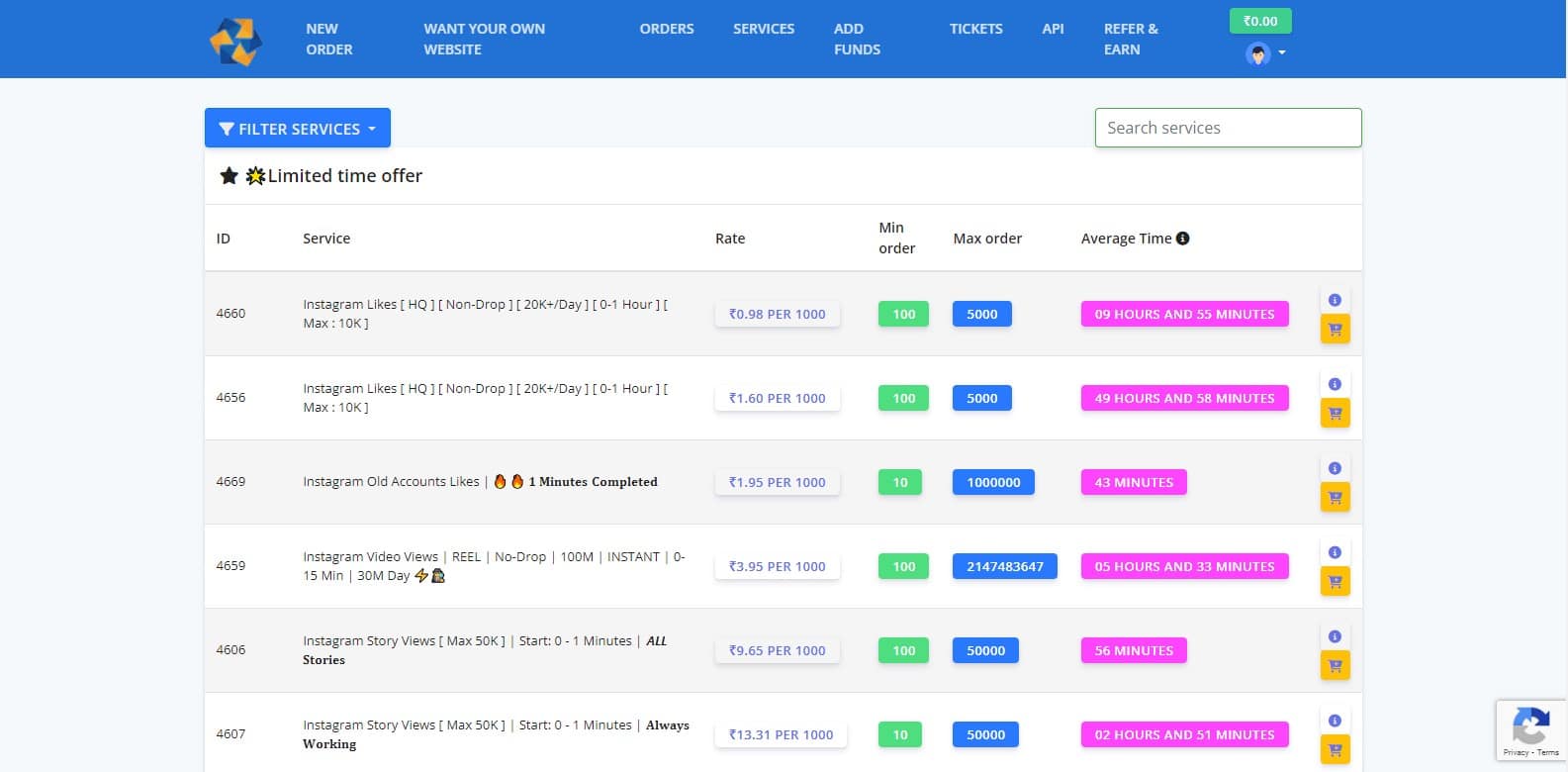Open the API navigation link
1568x772 pixels.
(1053, 29)
